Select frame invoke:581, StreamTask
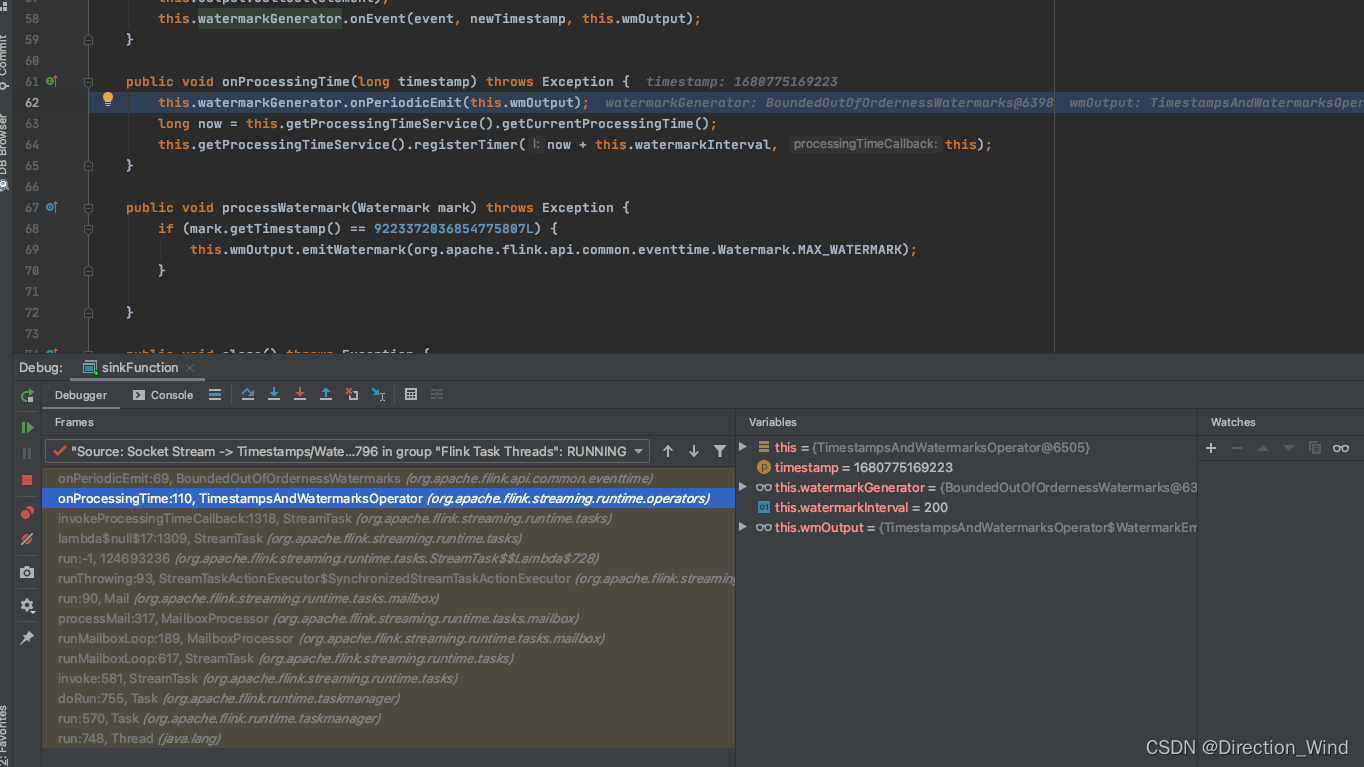This screenshot has width=1364, height=767. (x=388, y=678)
